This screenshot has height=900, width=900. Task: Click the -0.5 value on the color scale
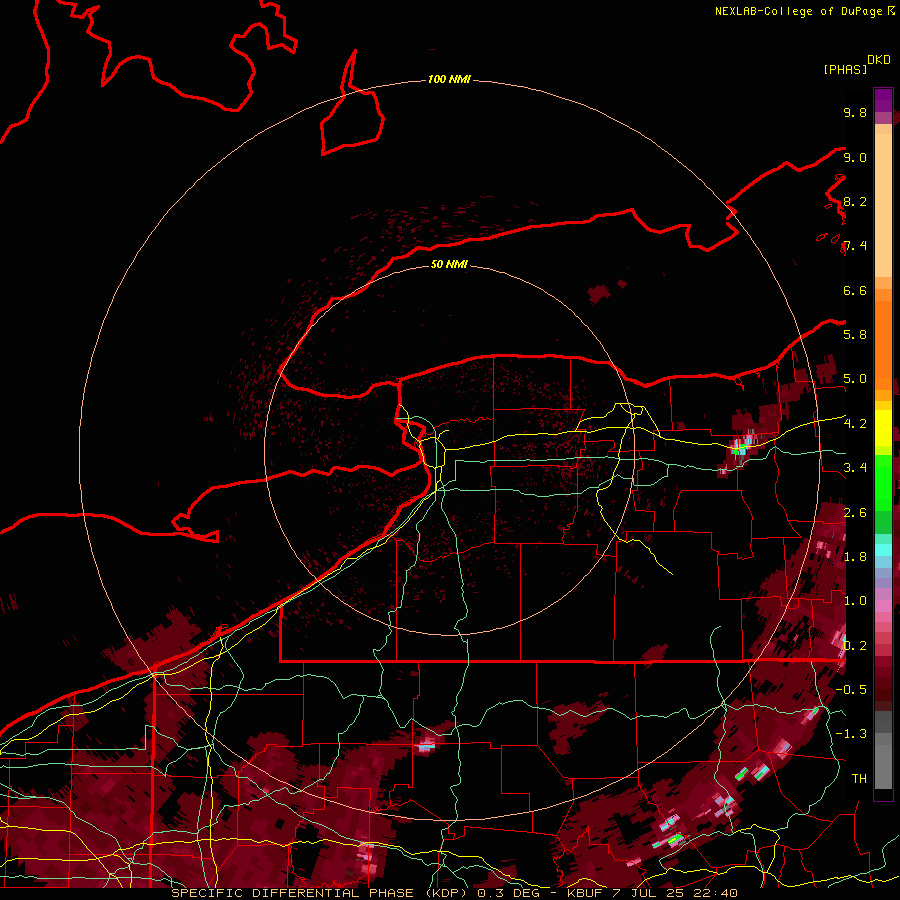(x=851, y=689)
